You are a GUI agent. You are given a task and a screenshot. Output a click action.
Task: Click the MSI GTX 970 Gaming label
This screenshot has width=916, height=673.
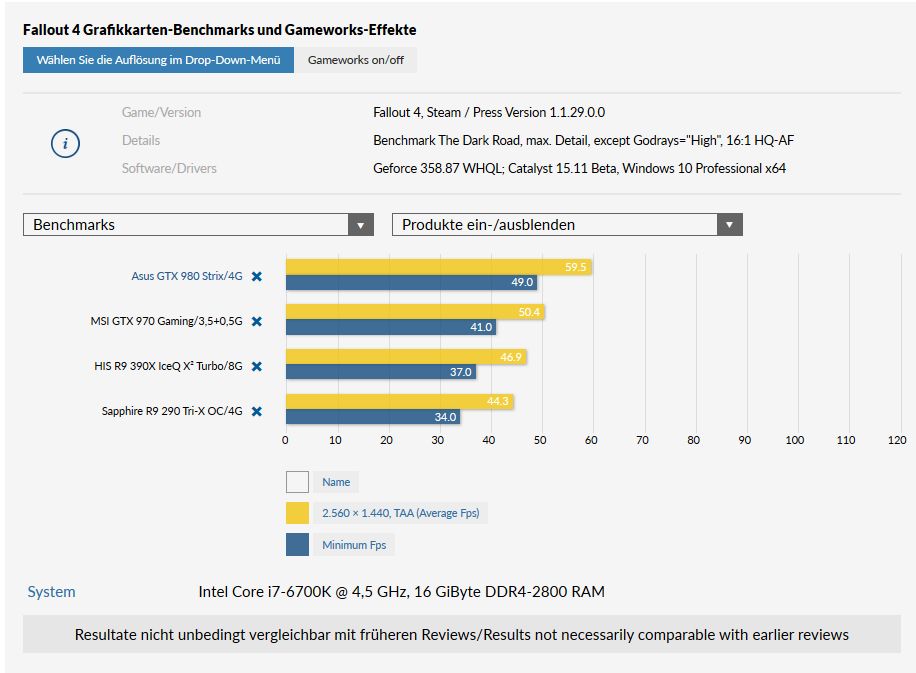click(x=166, y=321)
